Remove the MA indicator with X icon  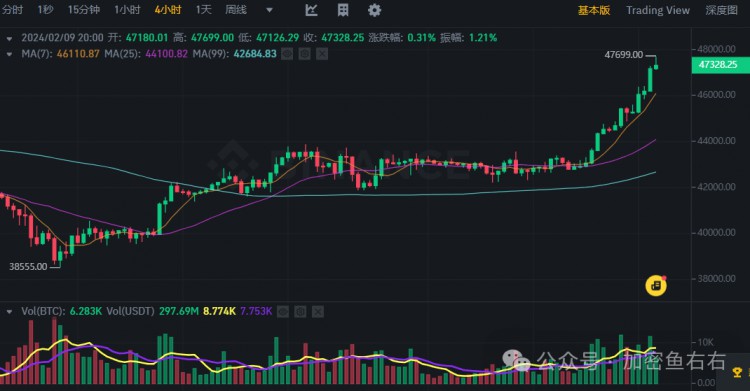(x=322, y=54)
